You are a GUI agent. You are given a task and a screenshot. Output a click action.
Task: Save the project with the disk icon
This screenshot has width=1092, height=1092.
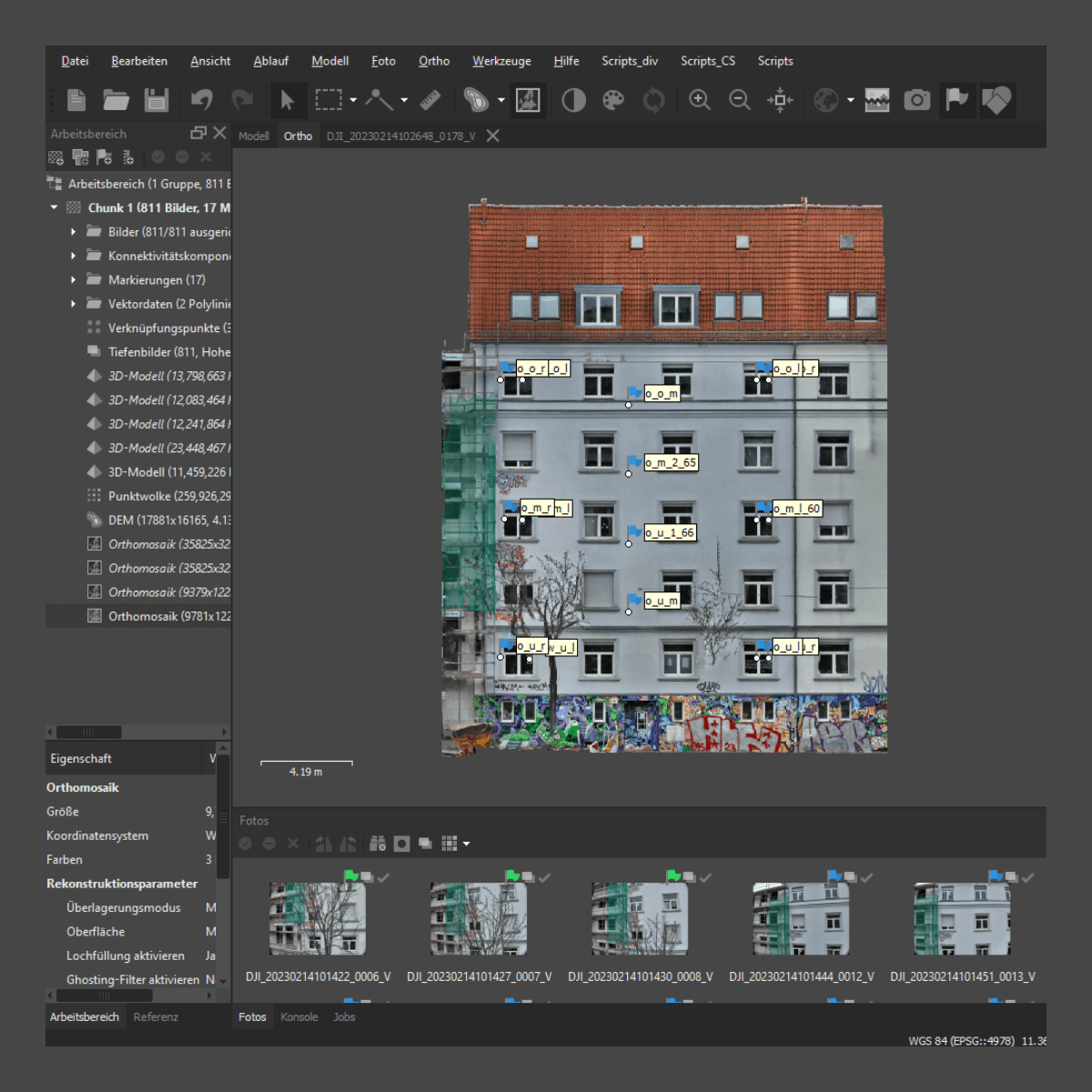pos(157,100)
